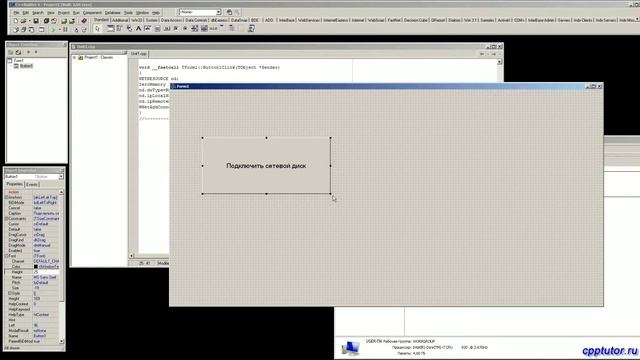Switch to Win32 palette tab
The width and height of the screenshot is (640, 360).
(137, 20)
